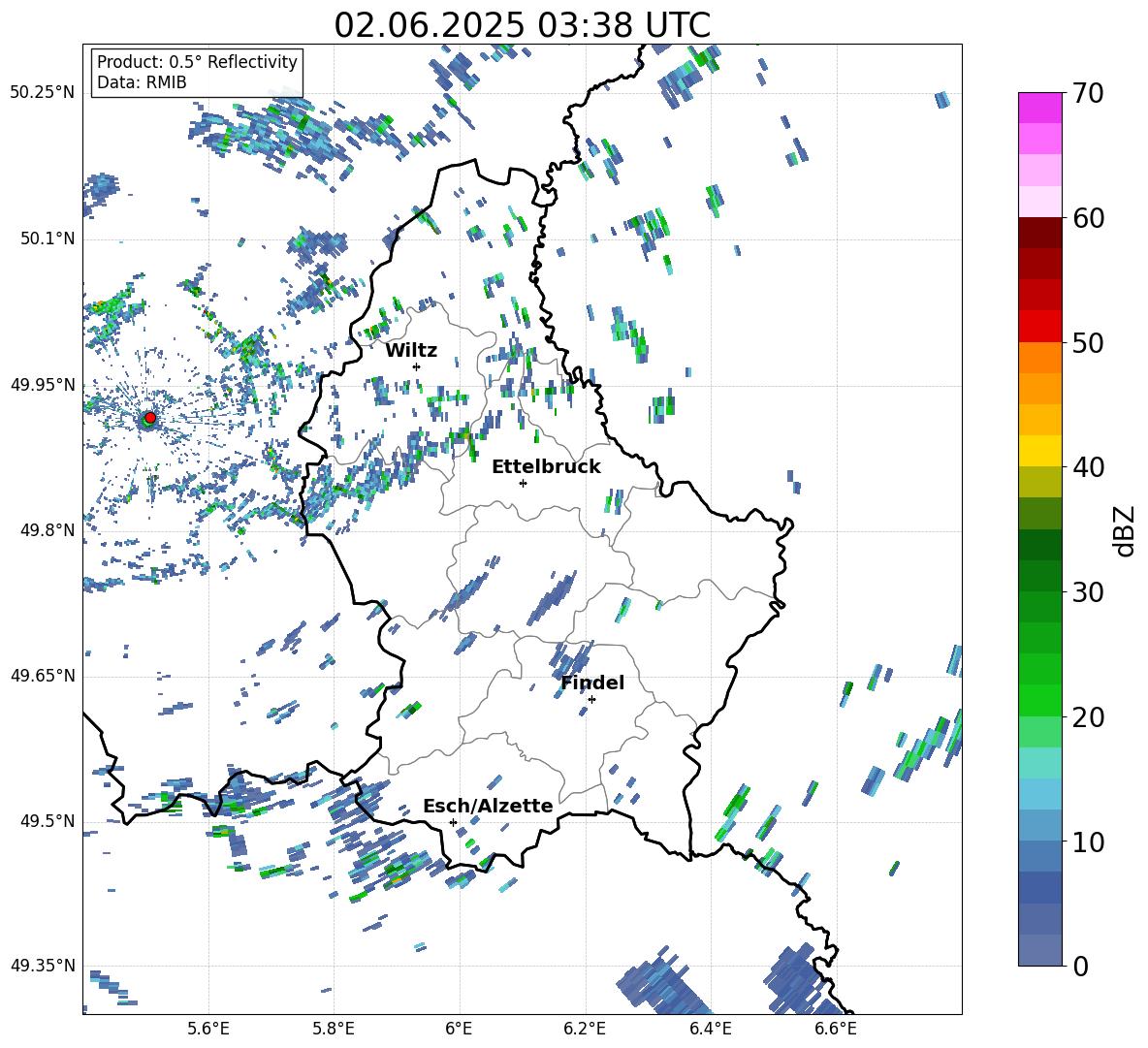Click the 6.4°E longitude label
The height and width of the screenshot is (1048, 1148).
(710, 1029)
